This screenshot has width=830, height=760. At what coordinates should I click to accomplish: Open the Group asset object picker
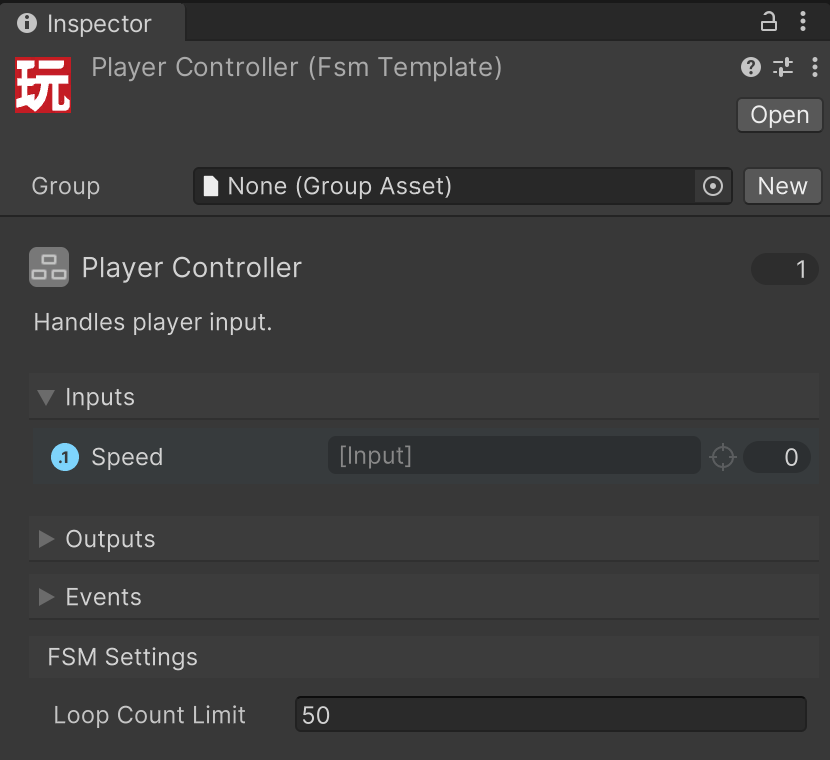712,186
